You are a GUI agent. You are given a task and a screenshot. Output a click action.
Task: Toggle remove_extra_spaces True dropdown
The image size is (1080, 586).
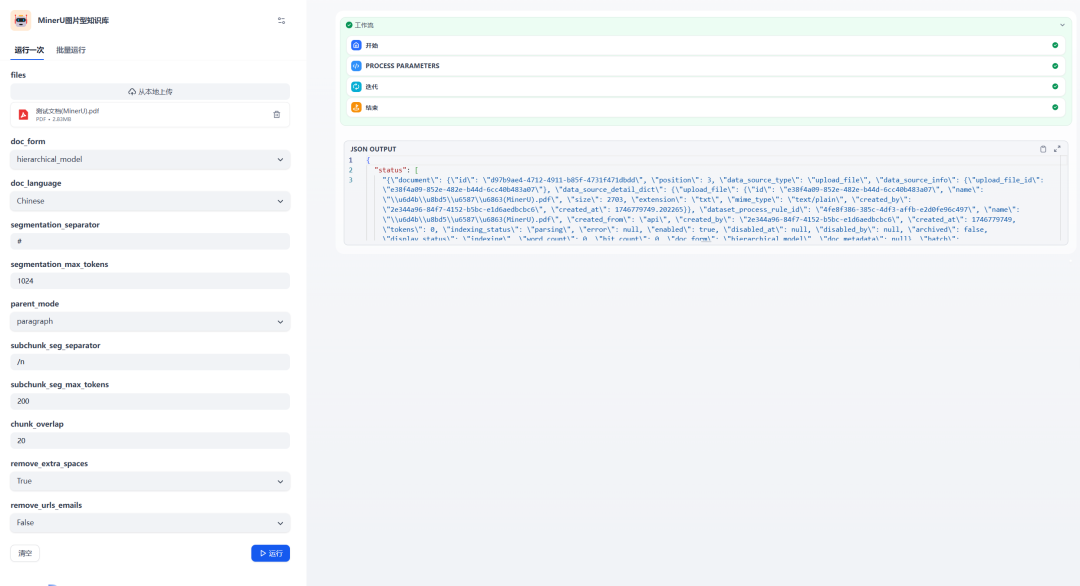click(x=150, y=481)
